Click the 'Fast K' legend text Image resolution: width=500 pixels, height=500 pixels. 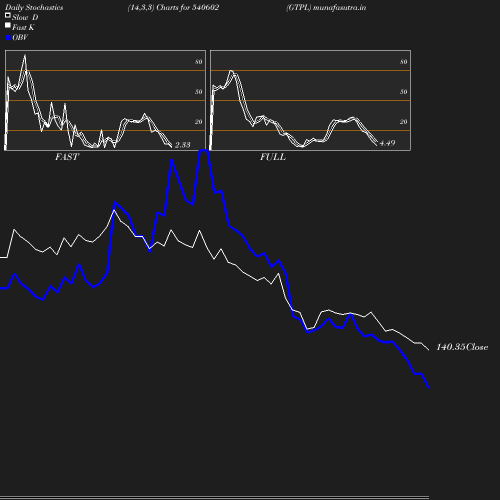click(x=23, y=28)
